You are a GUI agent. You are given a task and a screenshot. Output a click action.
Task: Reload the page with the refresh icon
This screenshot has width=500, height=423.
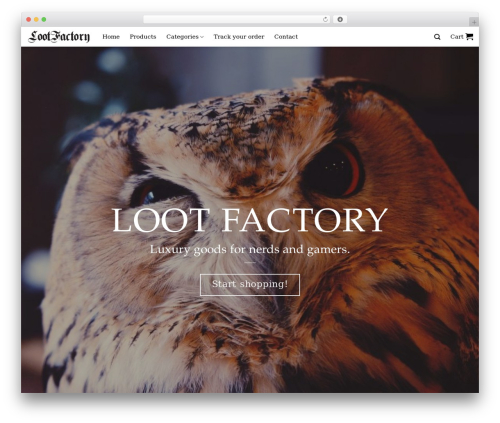pos(325,20)
